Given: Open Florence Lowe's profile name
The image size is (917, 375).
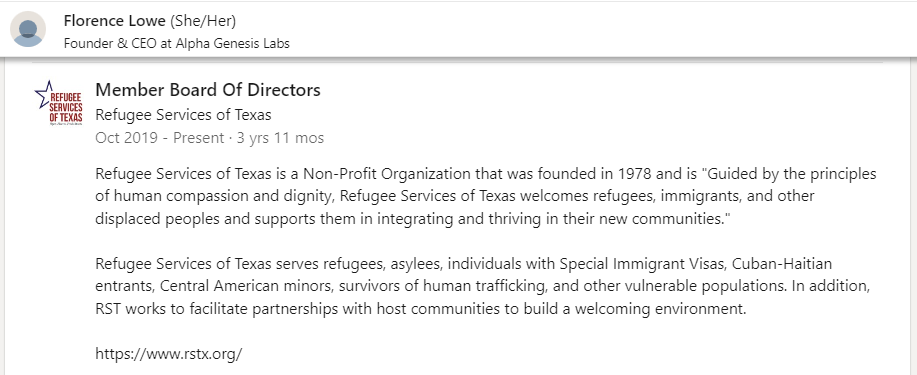Looking at the screenshot, I should coord(115,22).
